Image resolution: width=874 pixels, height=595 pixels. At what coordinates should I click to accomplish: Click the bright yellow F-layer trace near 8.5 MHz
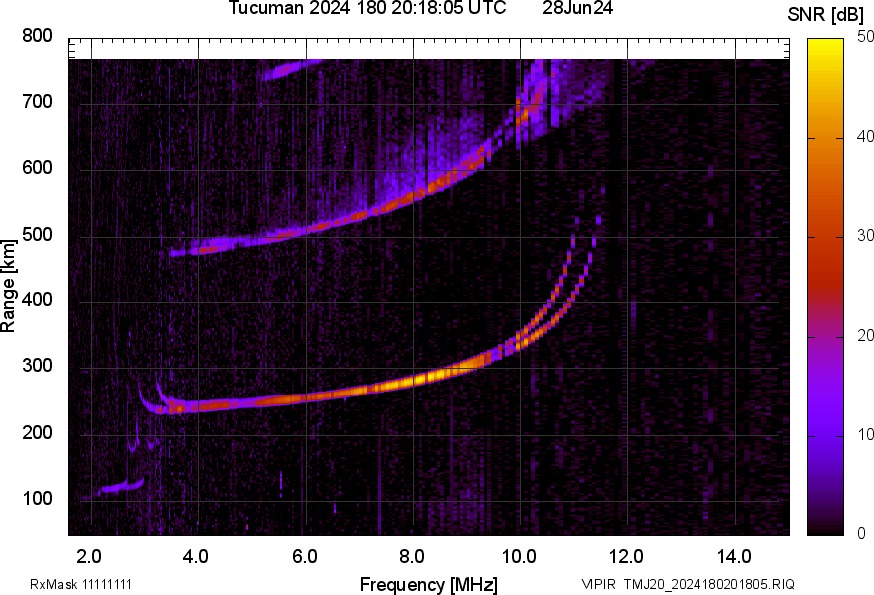pyautogui.click(x=440, y=375)
